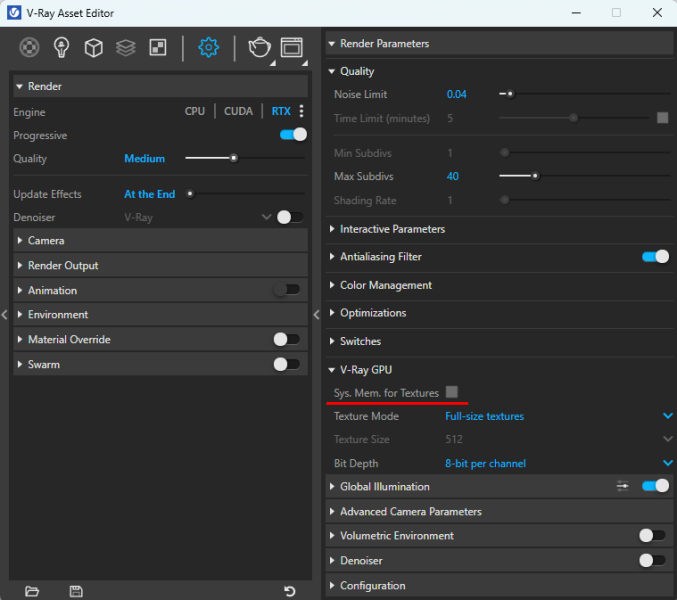Click the At the End value
Image resolution: width=677 pixels, height=600 pixels.
tap(149, 194)
